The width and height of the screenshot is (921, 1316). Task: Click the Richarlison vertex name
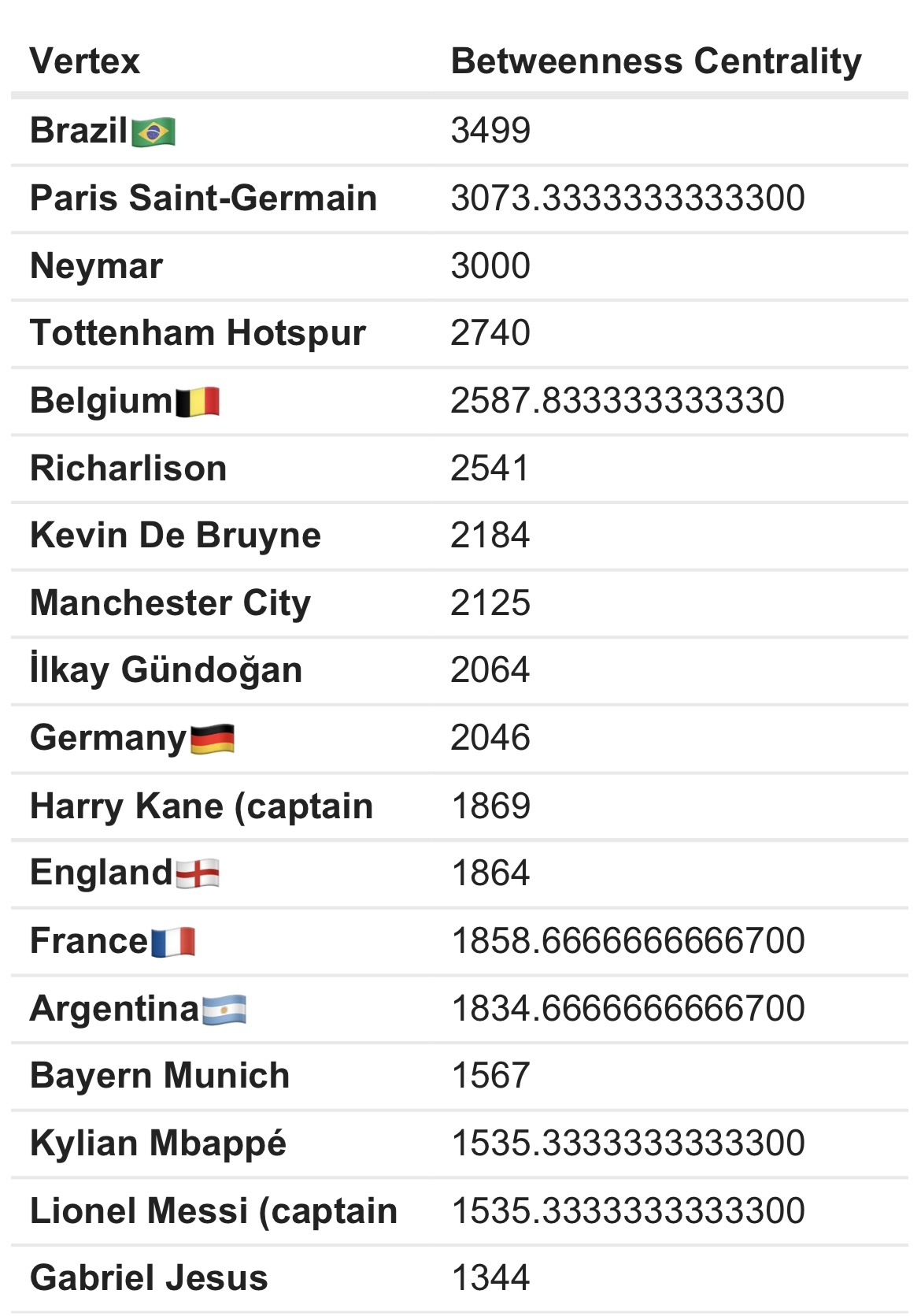[x=128, y=469]
